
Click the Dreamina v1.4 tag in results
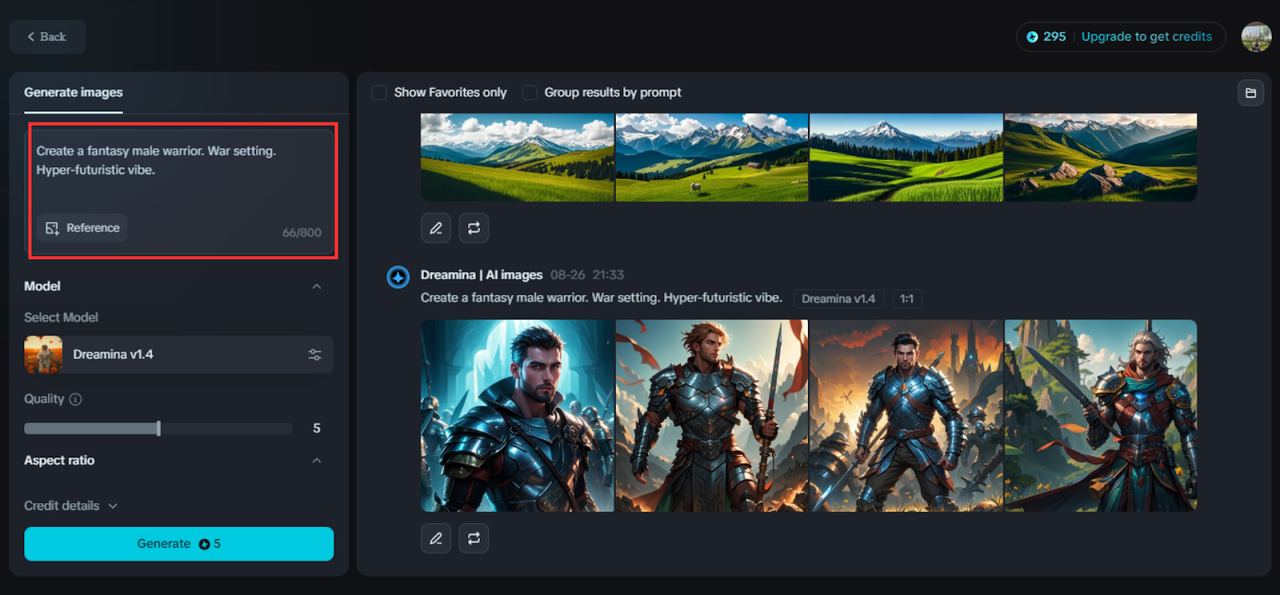tap(839, 299)
